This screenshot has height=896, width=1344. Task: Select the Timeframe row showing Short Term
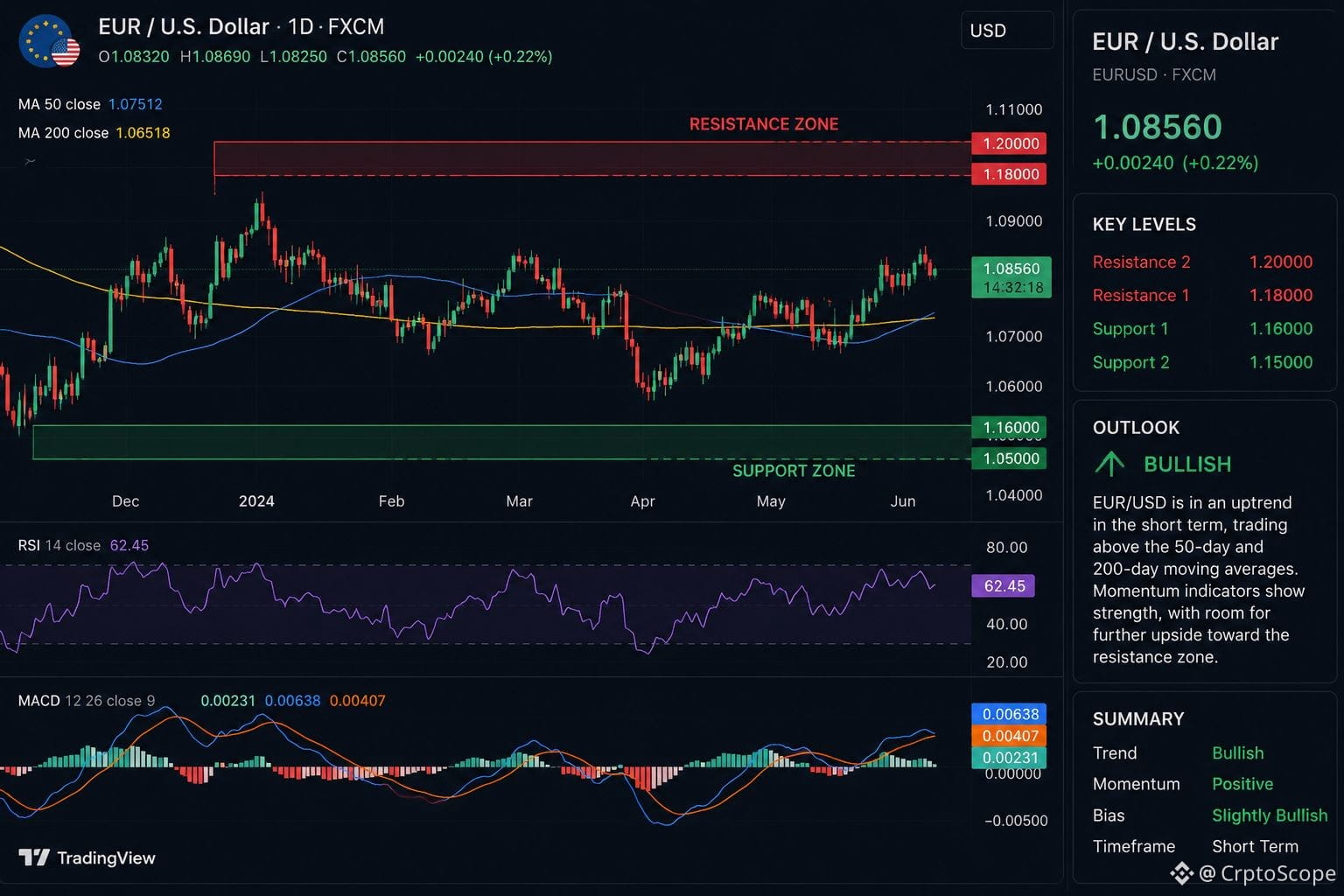[x=1195, y=846]
